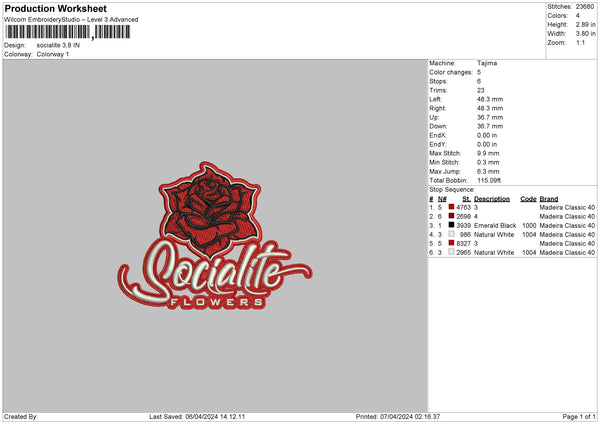
Task: Click the 'Up:' measurement label
Action: point(434,117)
